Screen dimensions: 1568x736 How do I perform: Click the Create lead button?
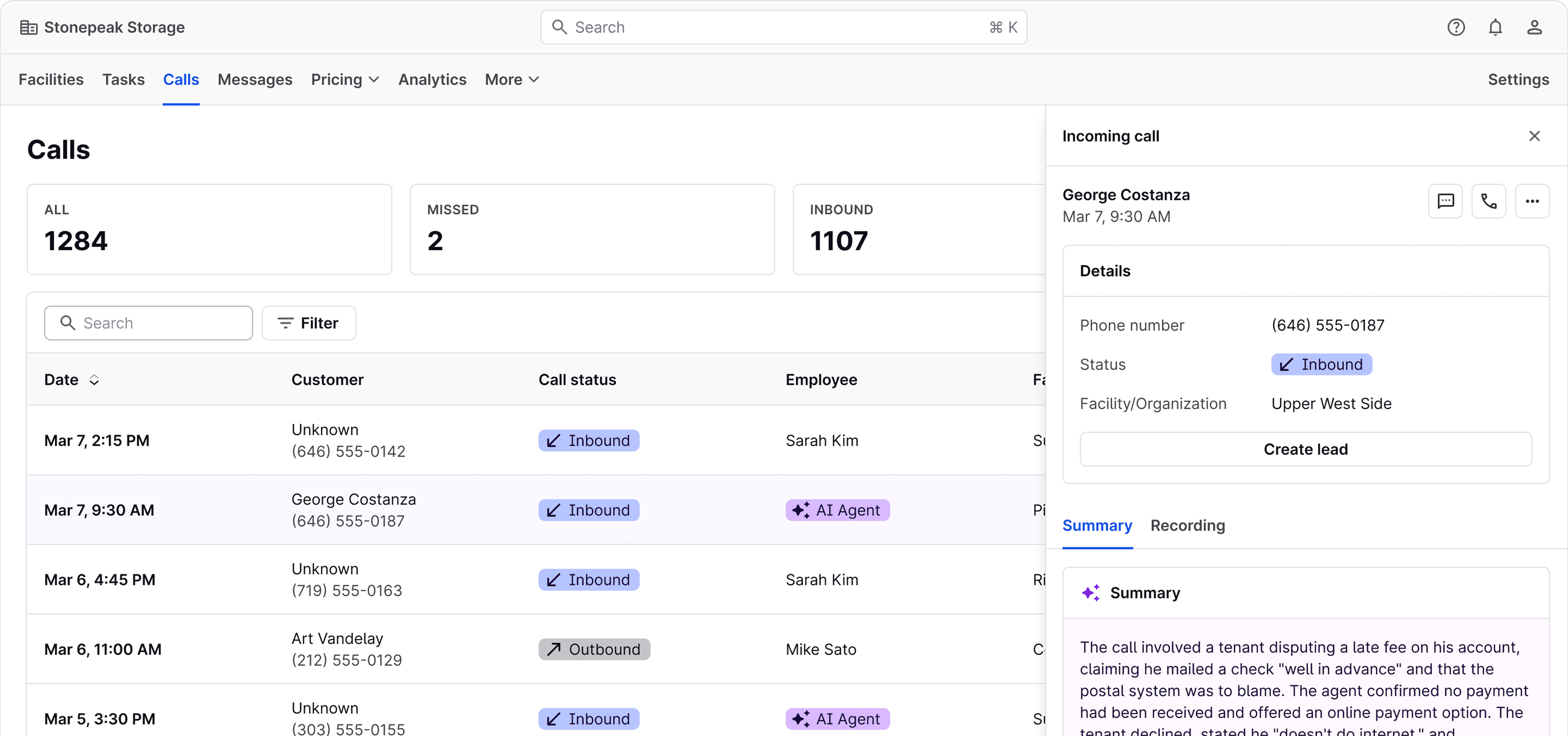pyautogui.click(x=1305, y=449)
